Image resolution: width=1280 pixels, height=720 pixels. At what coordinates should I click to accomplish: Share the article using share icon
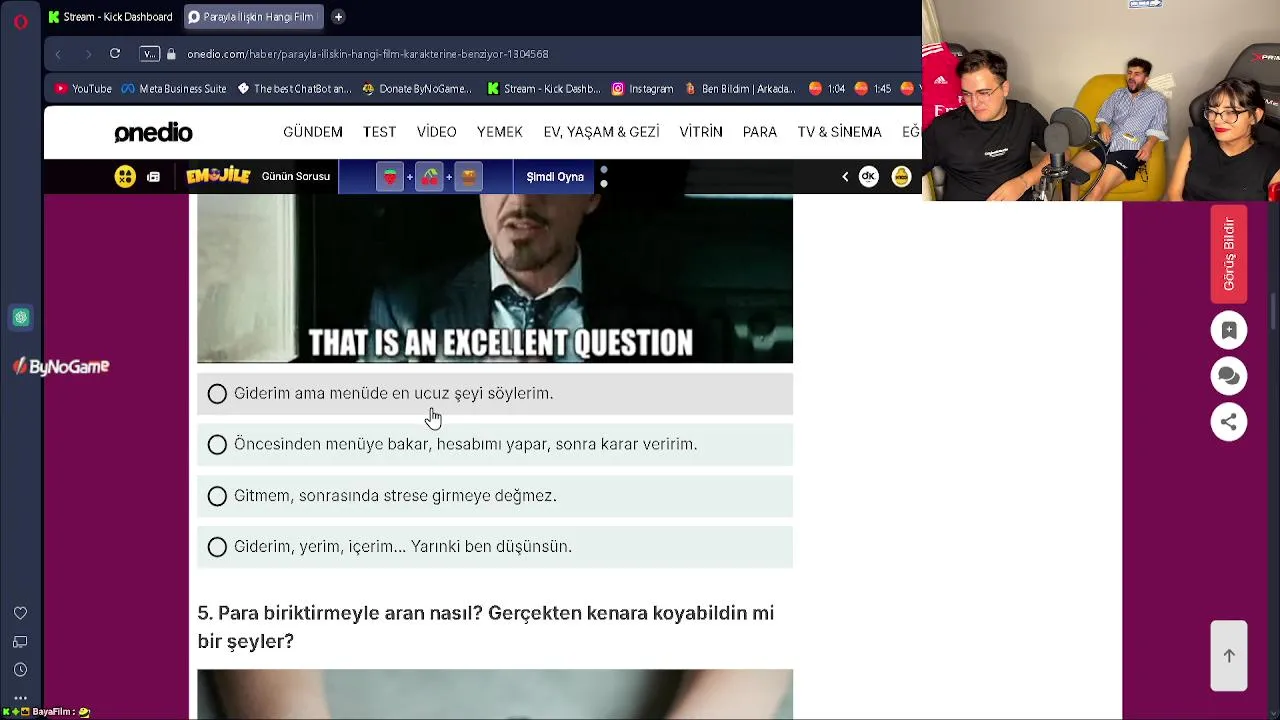coord(1229,422)
